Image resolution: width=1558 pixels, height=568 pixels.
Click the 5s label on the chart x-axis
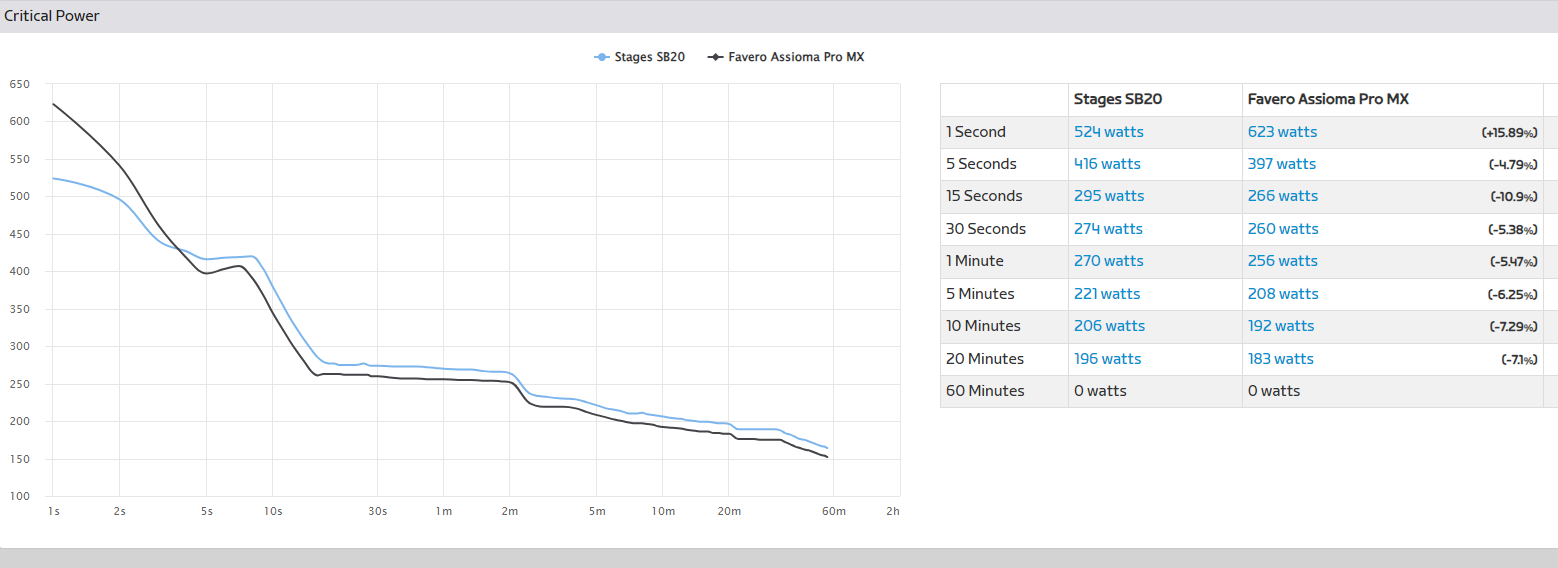click(x=207, y=511)
